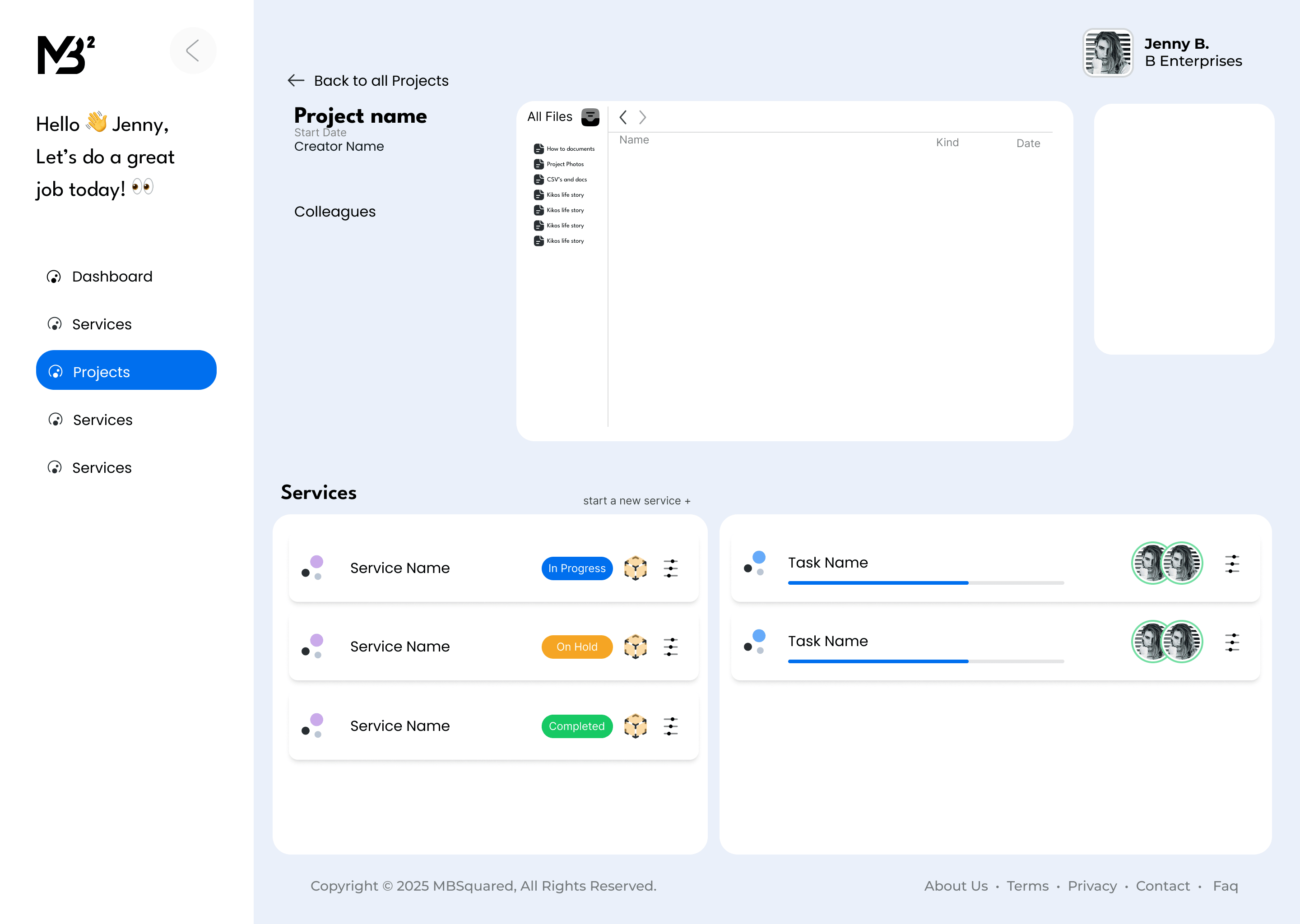Open the 'How to documents' file

(564, 149)
